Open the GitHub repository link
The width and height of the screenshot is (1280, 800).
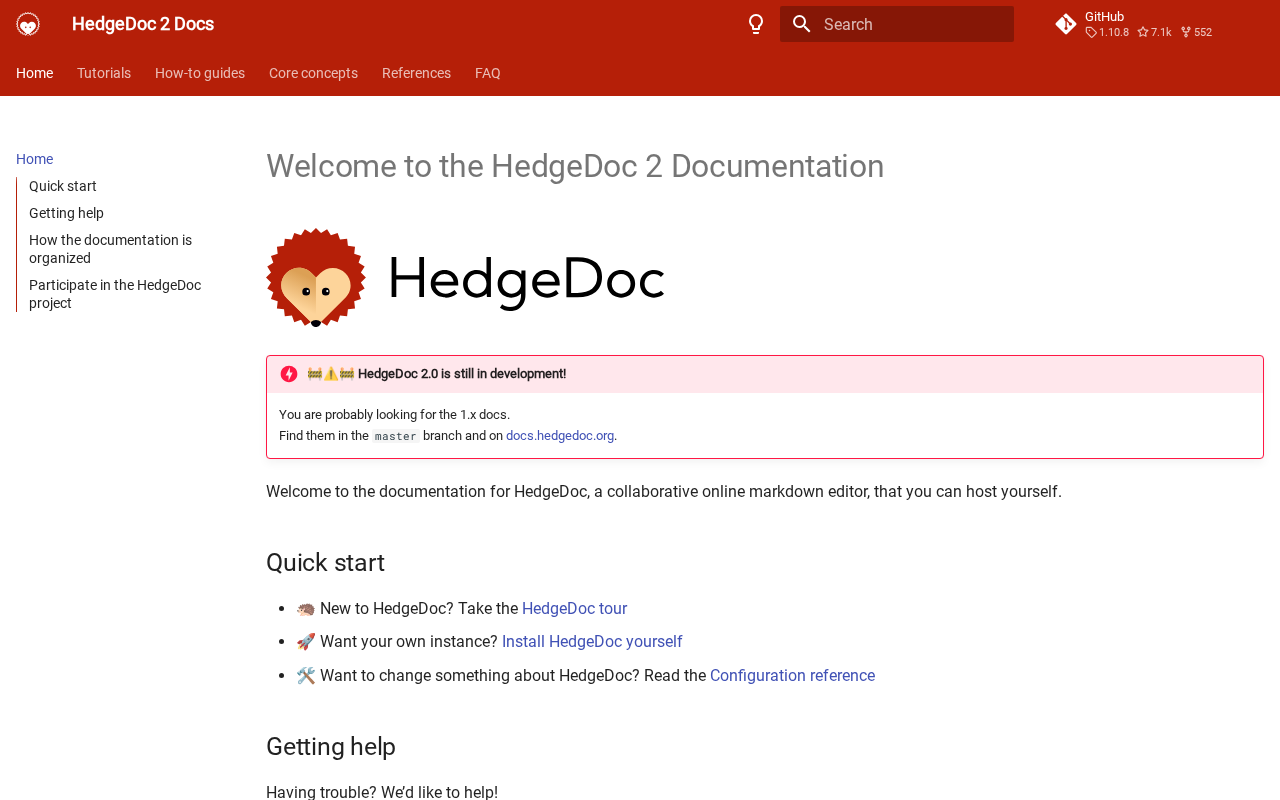point(1148,24)
